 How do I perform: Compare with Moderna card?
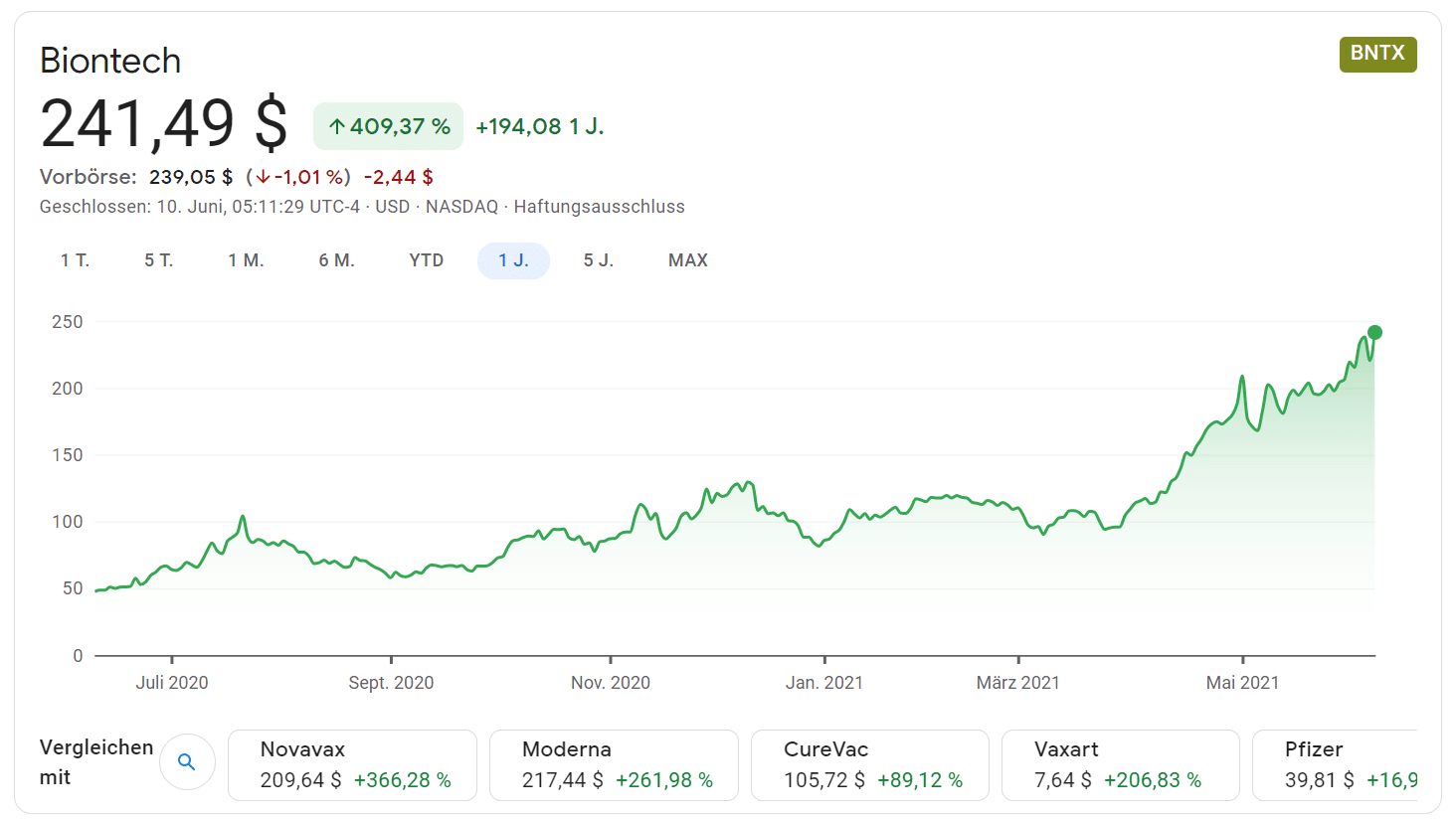click(x=614, y=765)
